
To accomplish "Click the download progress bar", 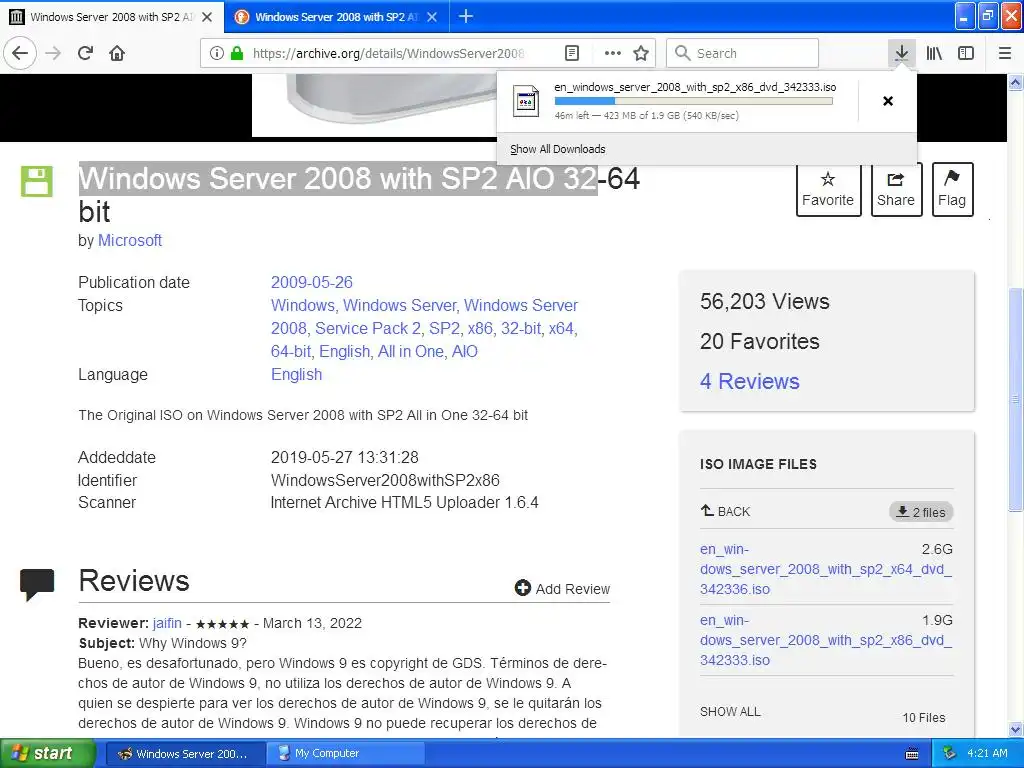I will click(694, 101).
